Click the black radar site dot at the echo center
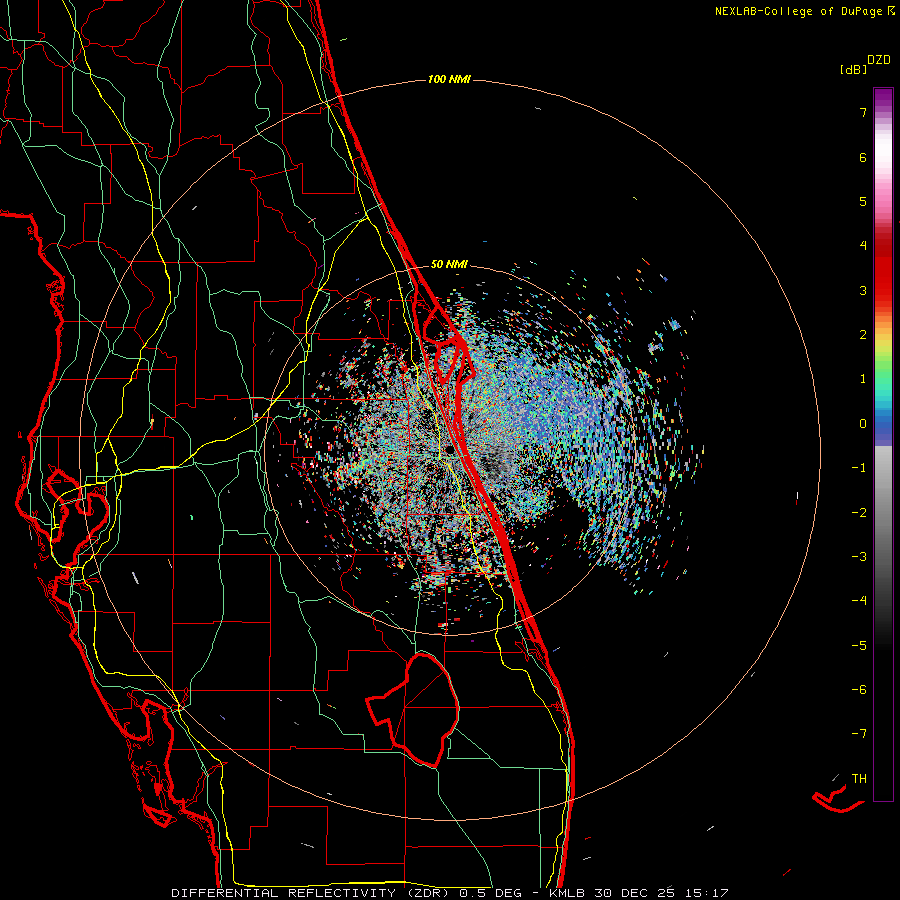 (x=449, y=449)
